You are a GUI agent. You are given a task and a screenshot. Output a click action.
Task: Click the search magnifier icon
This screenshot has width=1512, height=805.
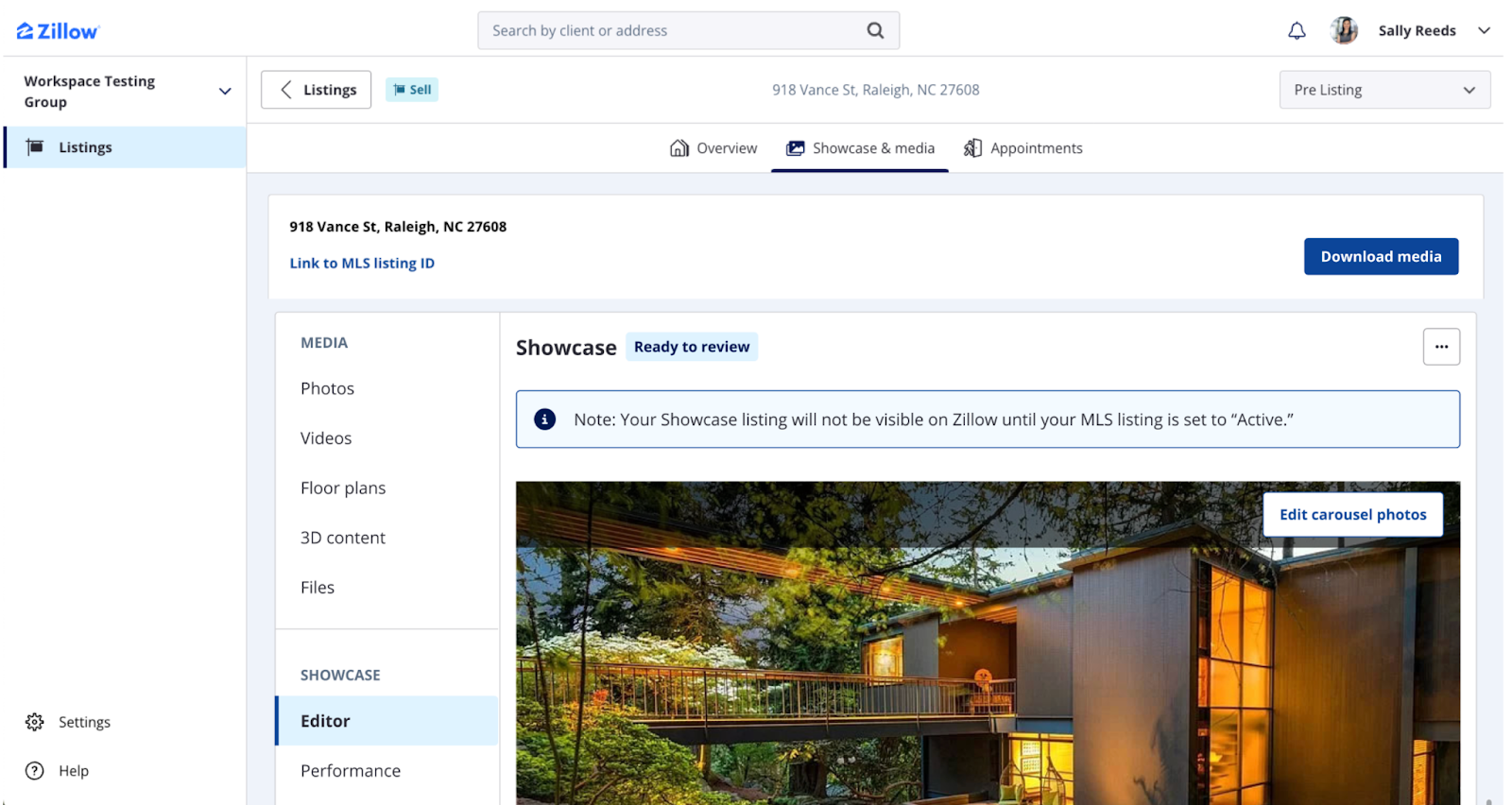coord(875,30)
